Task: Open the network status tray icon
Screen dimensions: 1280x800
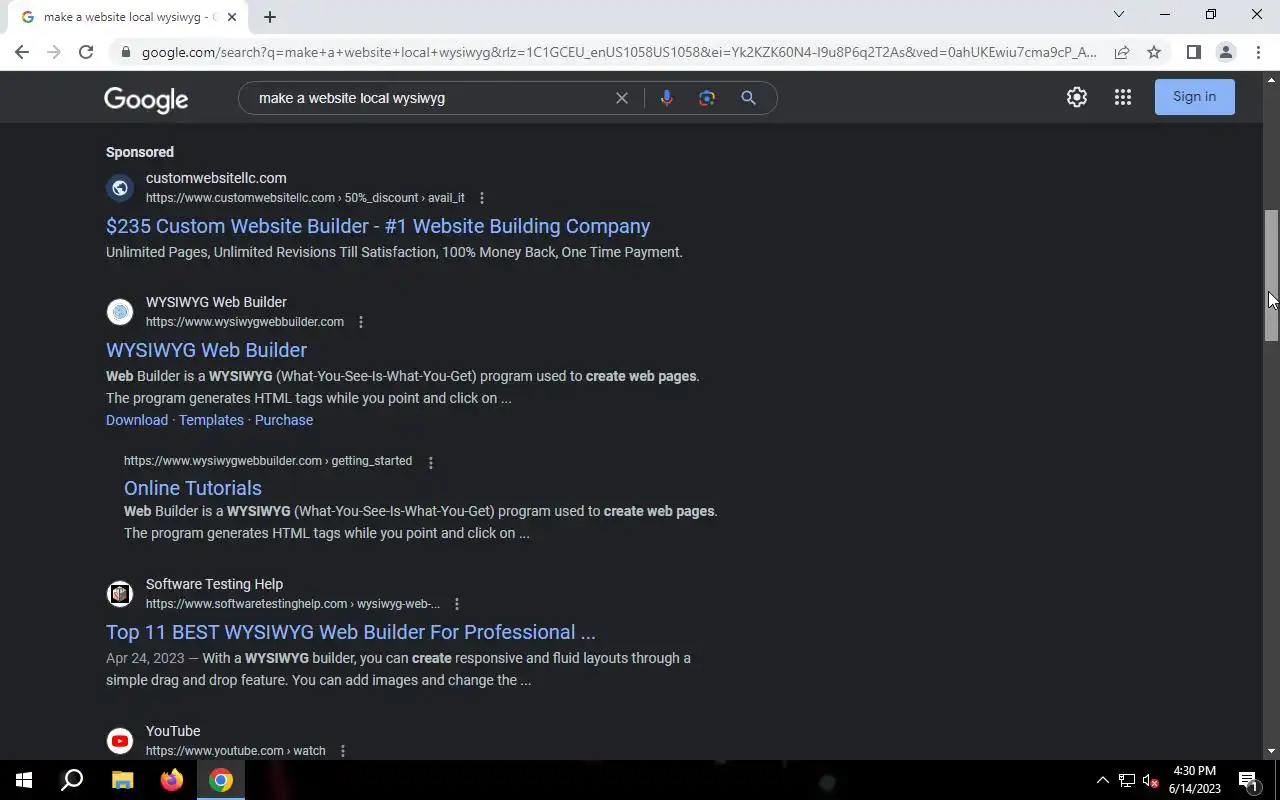Action: click(x=1126, y=780)
